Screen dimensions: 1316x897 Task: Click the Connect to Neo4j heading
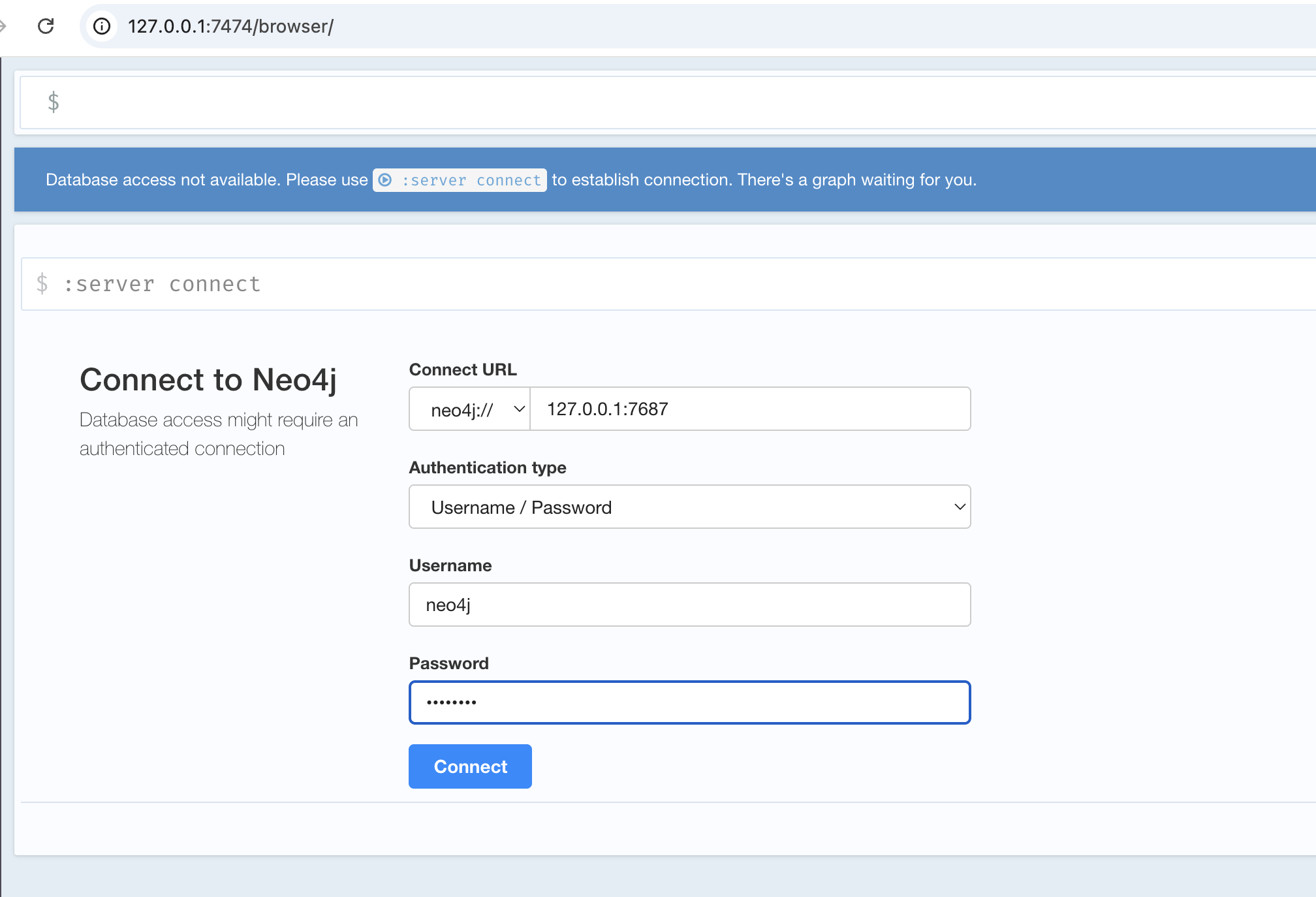pyautogui.click(x=209, y=379)
